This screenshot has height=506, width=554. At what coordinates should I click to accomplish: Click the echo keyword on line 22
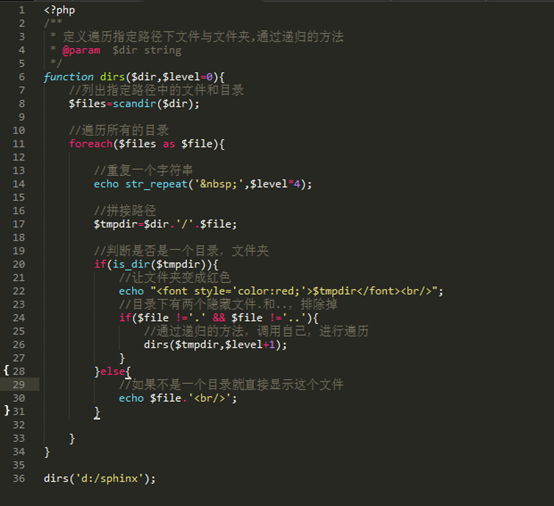pos(131,291)
